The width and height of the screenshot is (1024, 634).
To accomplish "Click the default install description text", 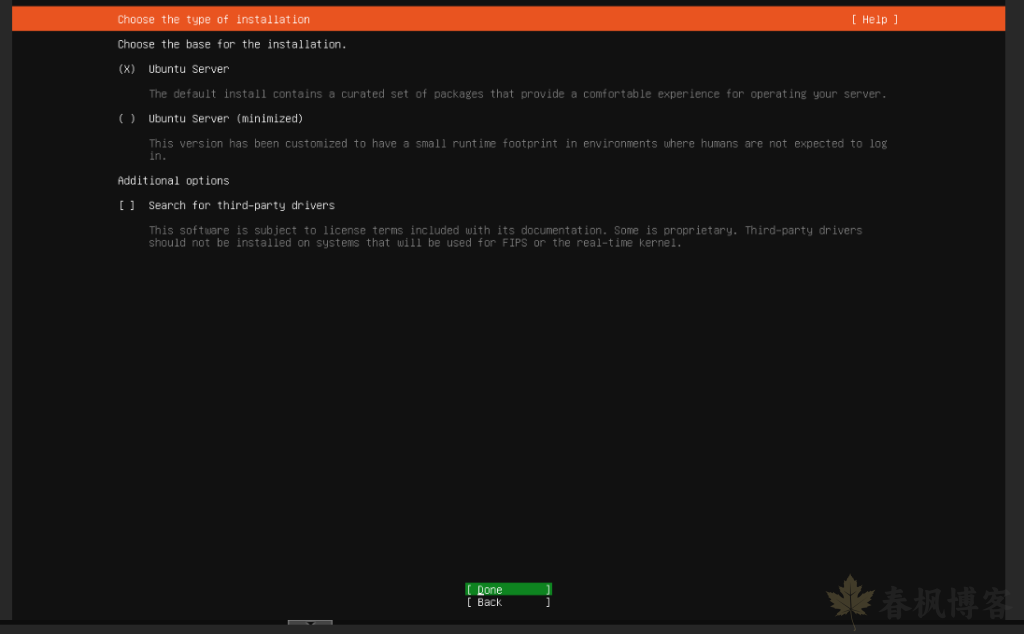I will pyautogui.click(x=517, y=94).
